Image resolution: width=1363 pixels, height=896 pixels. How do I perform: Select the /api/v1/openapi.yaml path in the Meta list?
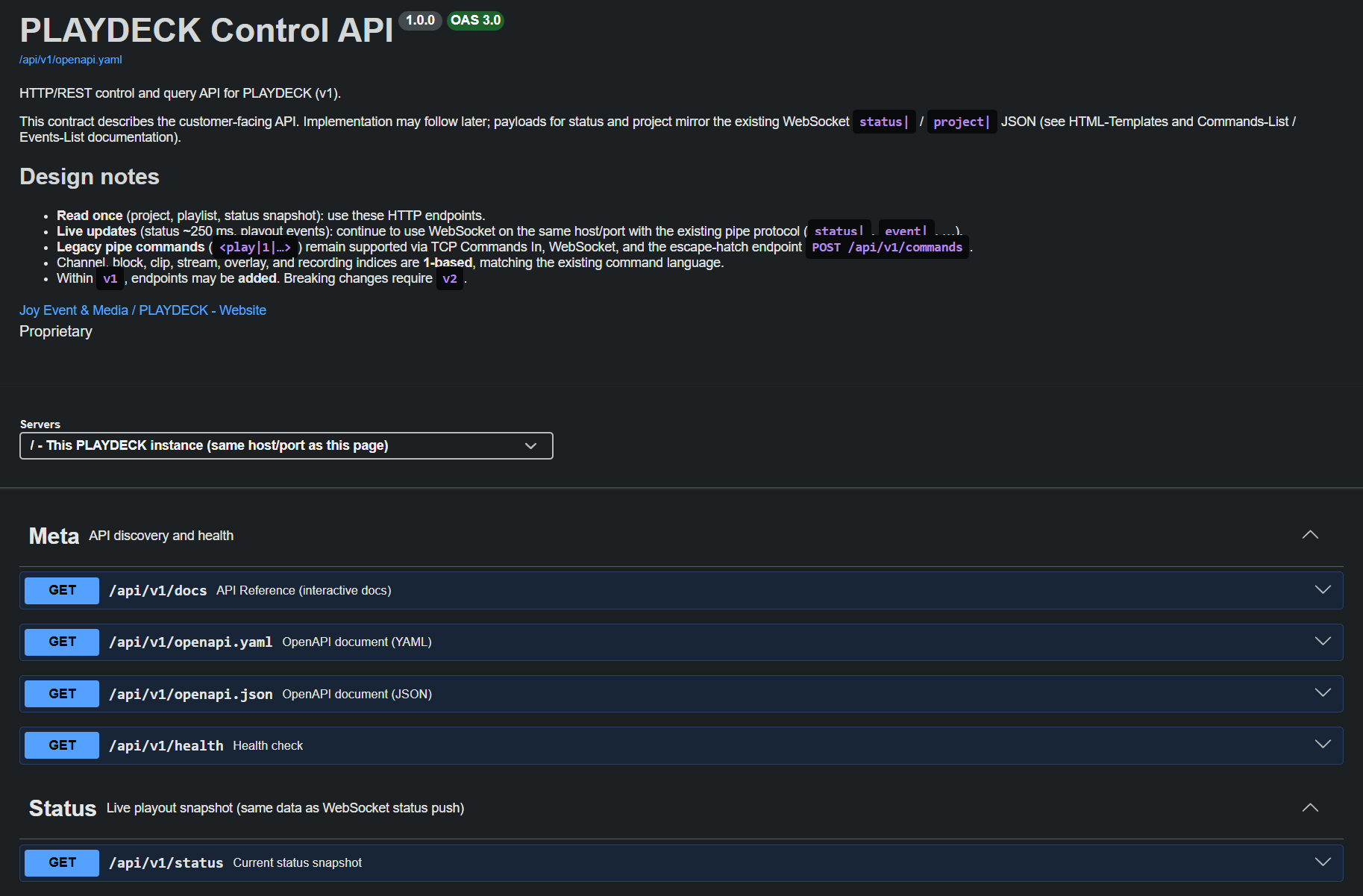point(191,642)
